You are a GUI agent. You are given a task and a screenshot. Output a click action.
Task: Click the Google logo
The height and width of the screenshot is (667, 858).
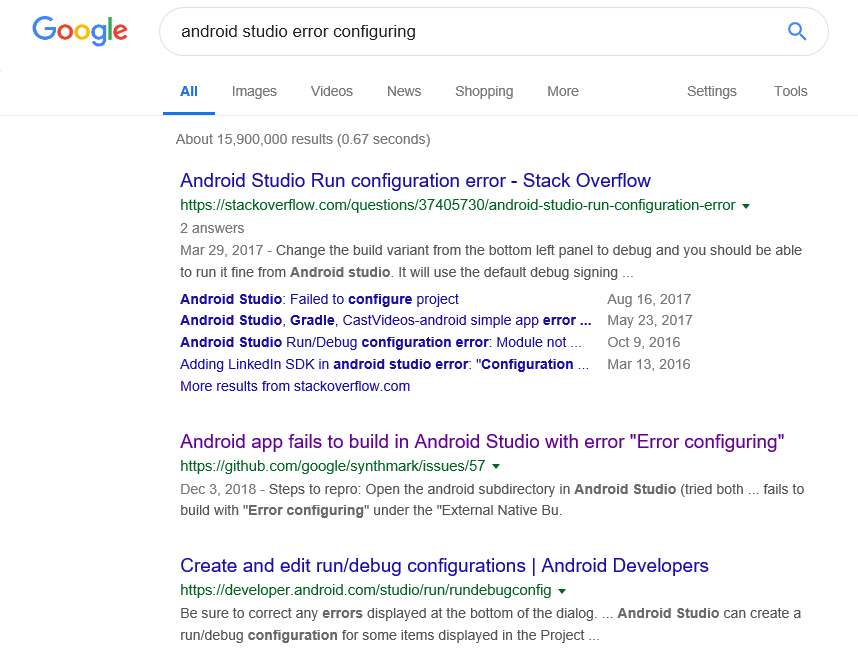pos(80,31)
